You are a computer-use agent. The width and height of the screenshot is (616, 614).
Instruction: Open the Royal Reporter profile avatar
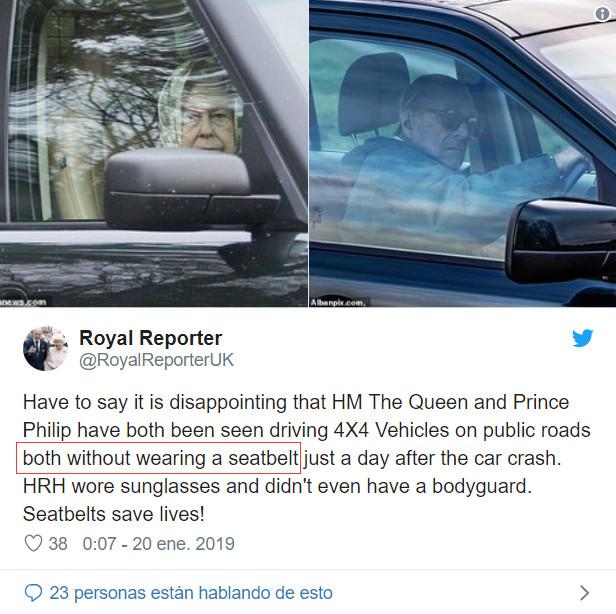click(46, 348)
